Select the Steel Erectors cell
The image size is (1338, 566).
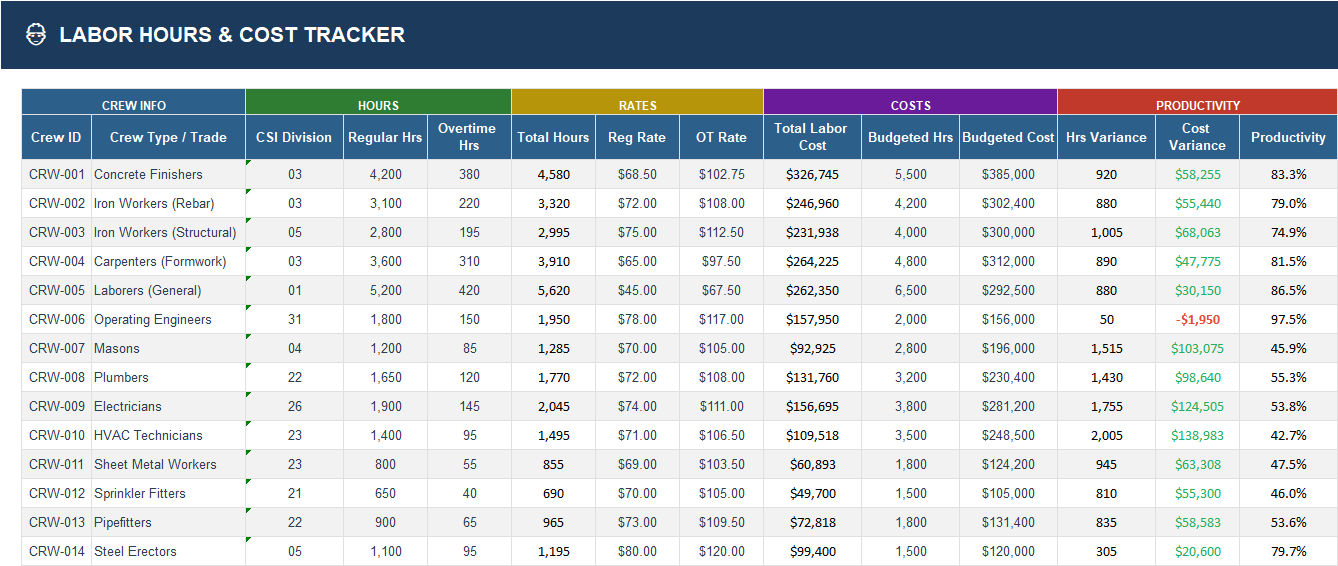(168, 551)
